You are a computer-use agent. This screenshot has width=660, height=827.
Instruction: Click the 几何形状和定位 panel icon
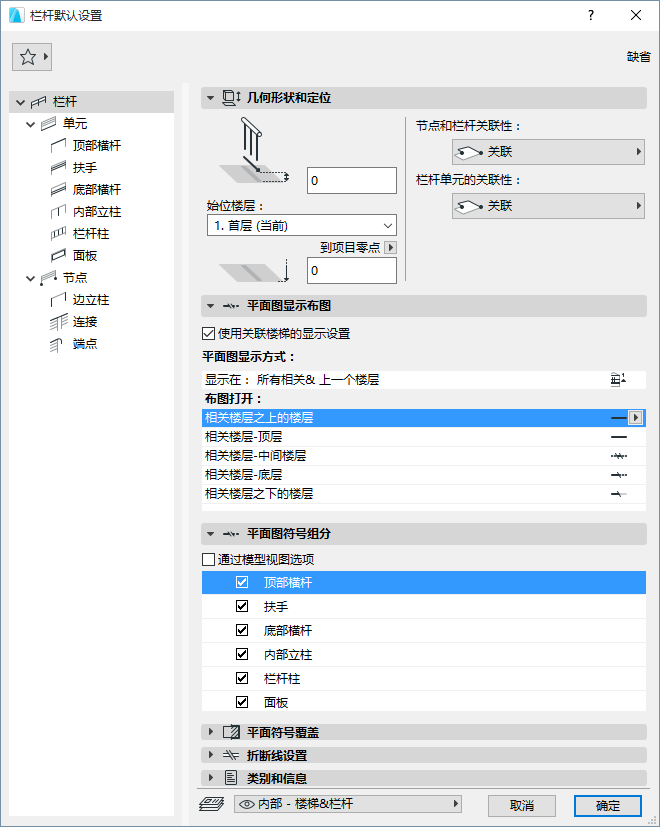(x=231, y=98)
